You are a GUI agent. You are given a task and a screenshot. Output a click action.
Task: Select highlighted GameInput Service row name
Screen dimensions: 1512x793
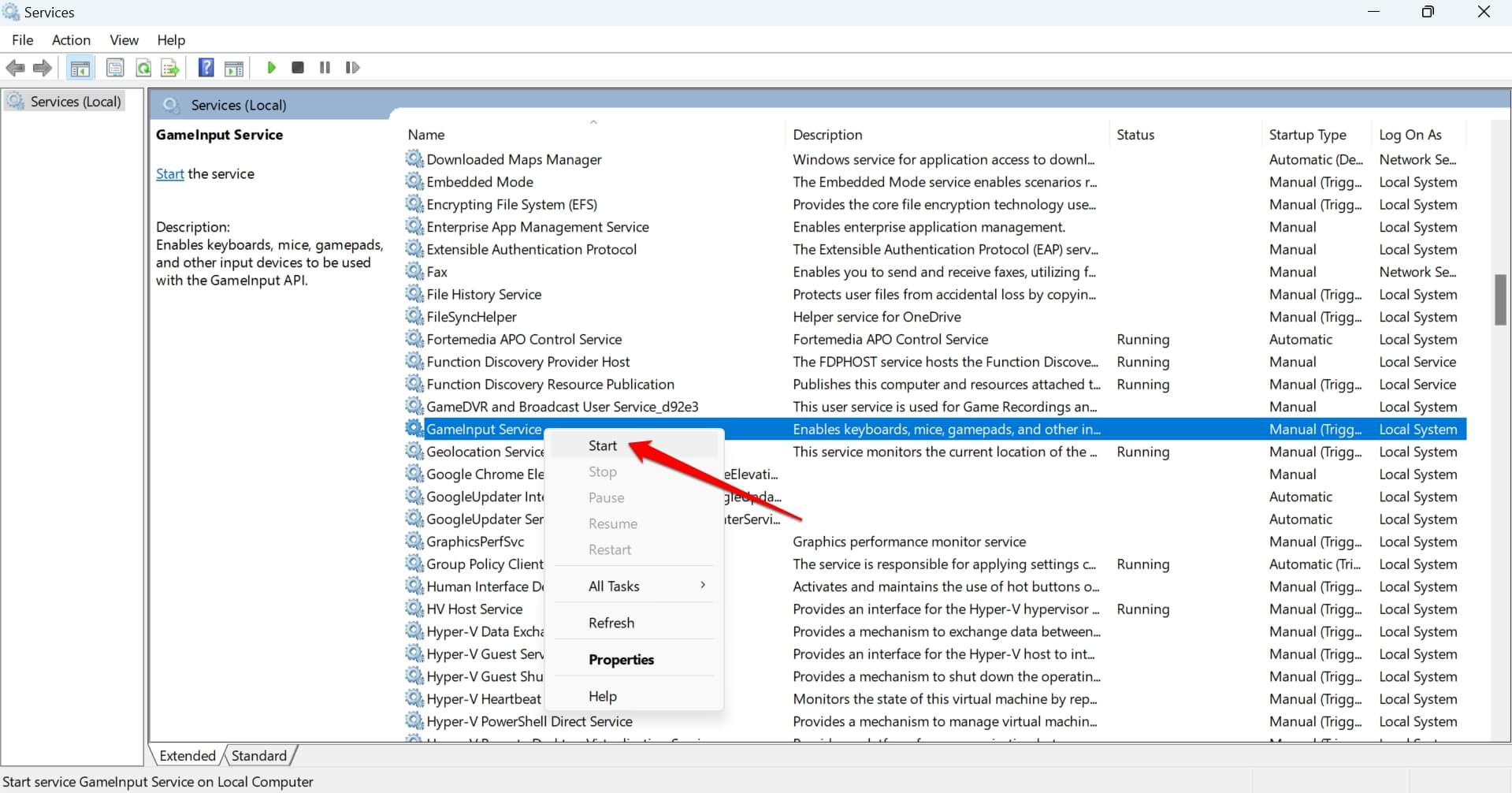click(484, 429)
